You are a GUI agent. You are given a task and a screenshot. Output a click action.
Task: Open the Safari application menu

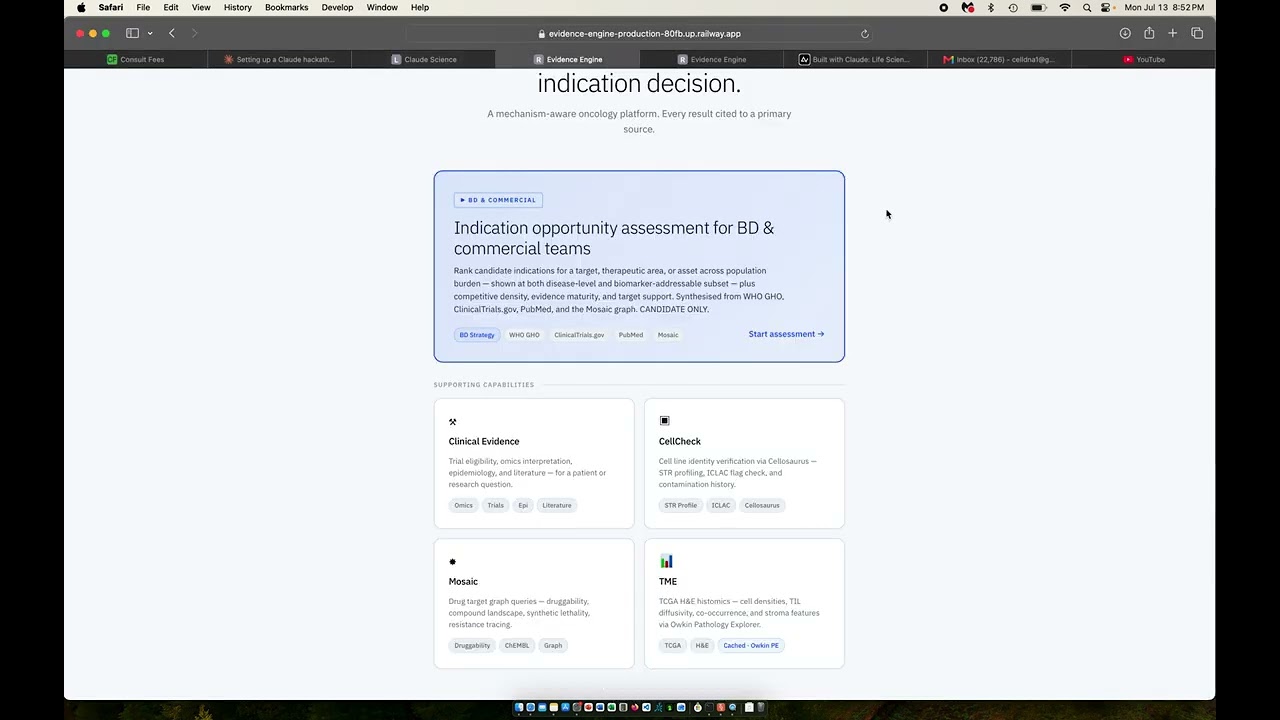click(111, 8)
